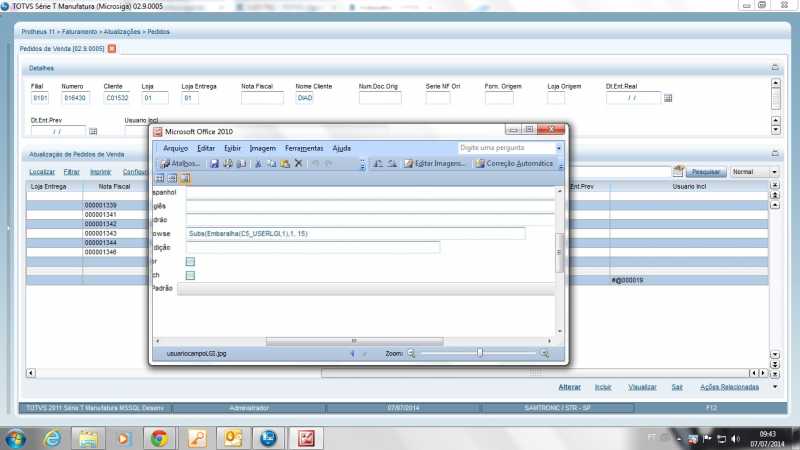Click the Visualizar link
This screenshot has width=800, height=450.
[642, 387]
